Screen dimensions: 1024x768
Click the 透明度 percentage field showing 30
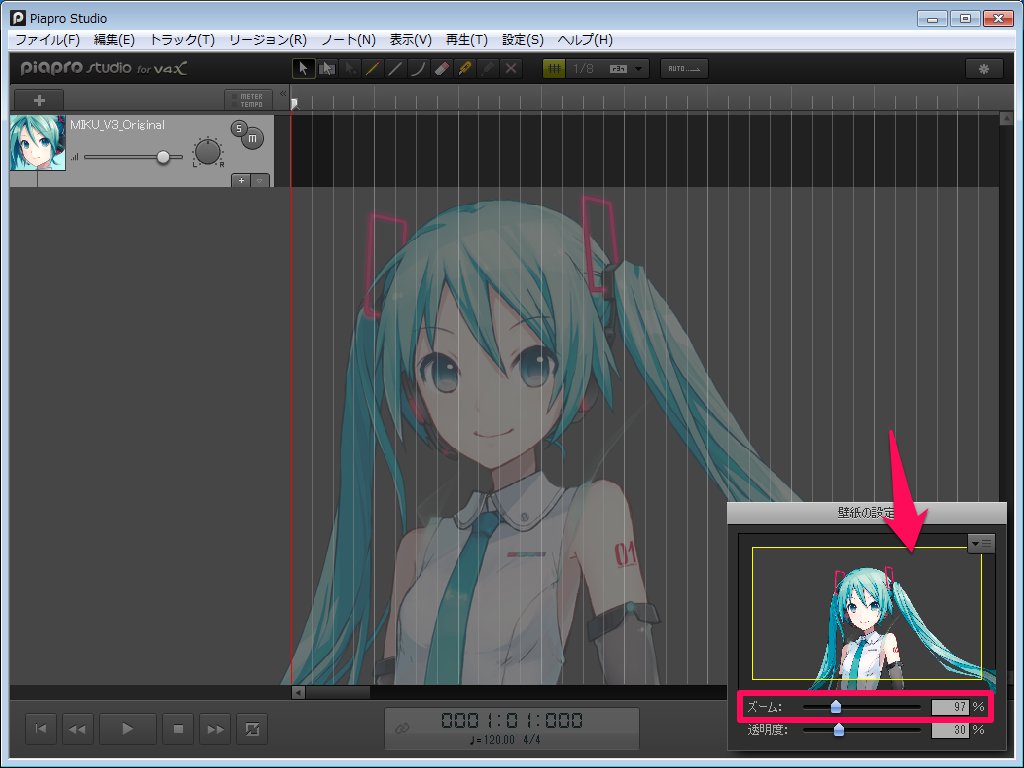pos(950,729)
